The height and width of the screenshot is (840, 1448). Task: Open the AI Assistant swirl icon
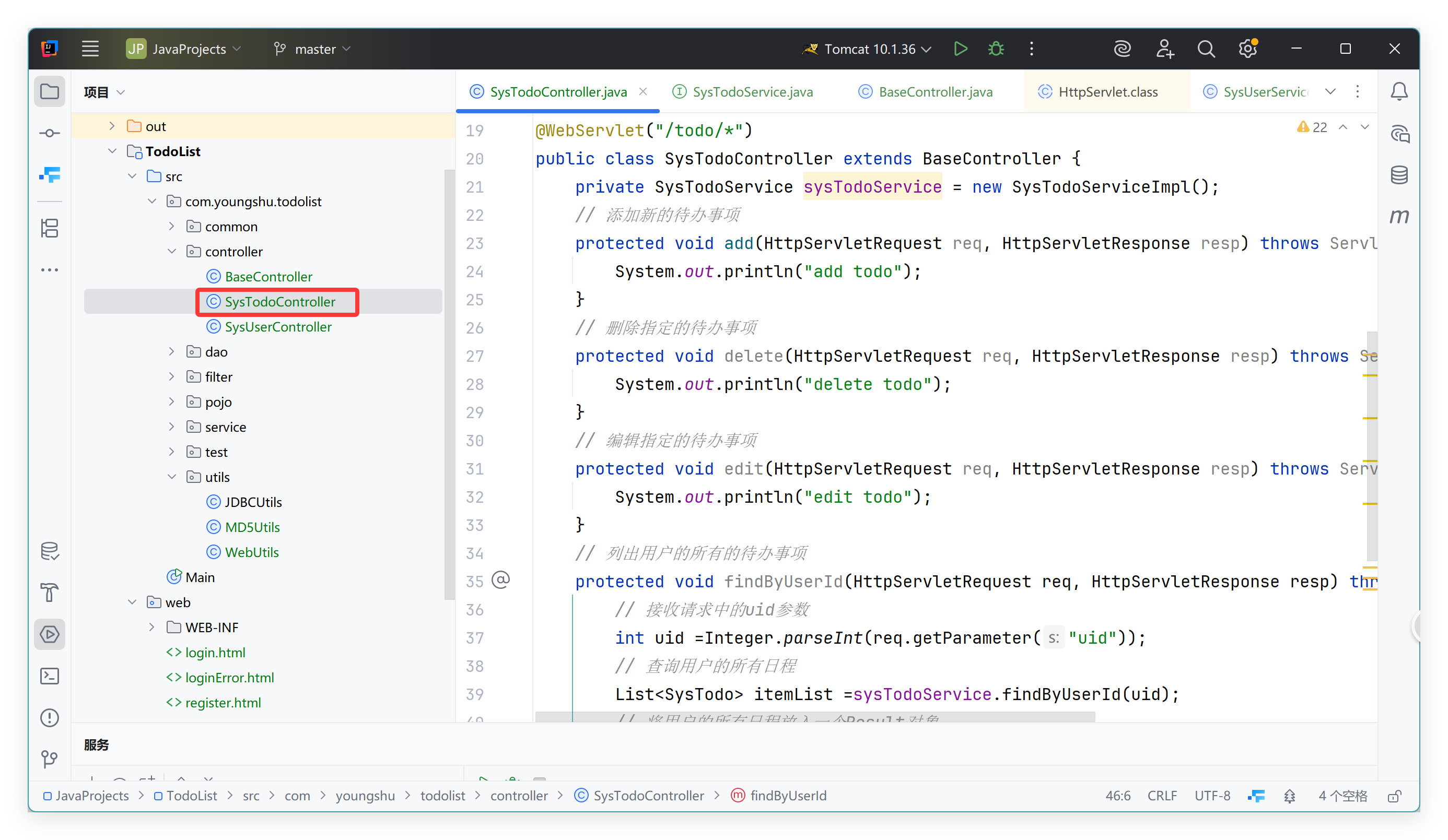click(1122, 49)
